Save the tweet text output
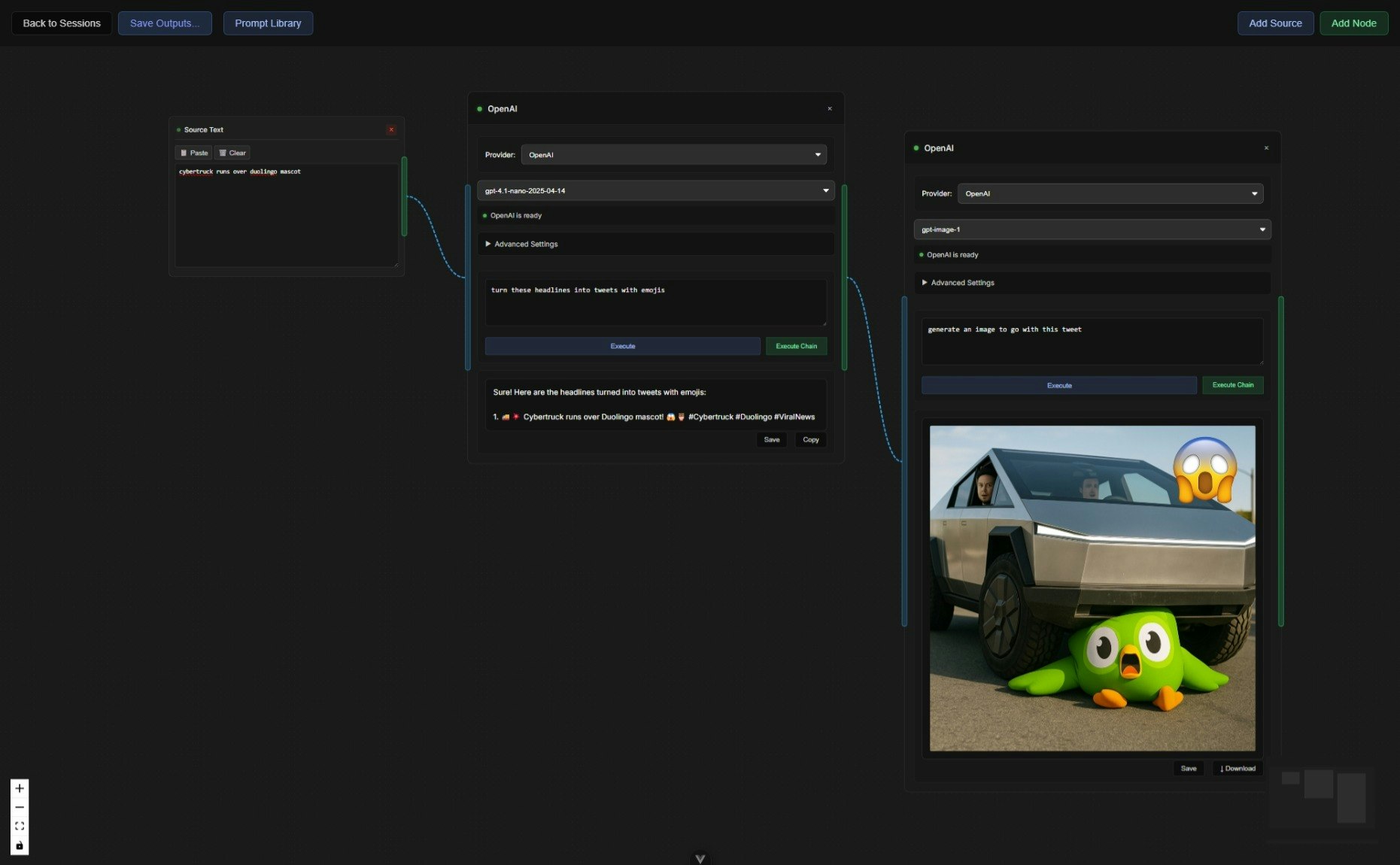This screenshot has height=865, width=1400. tap(772, 440)
